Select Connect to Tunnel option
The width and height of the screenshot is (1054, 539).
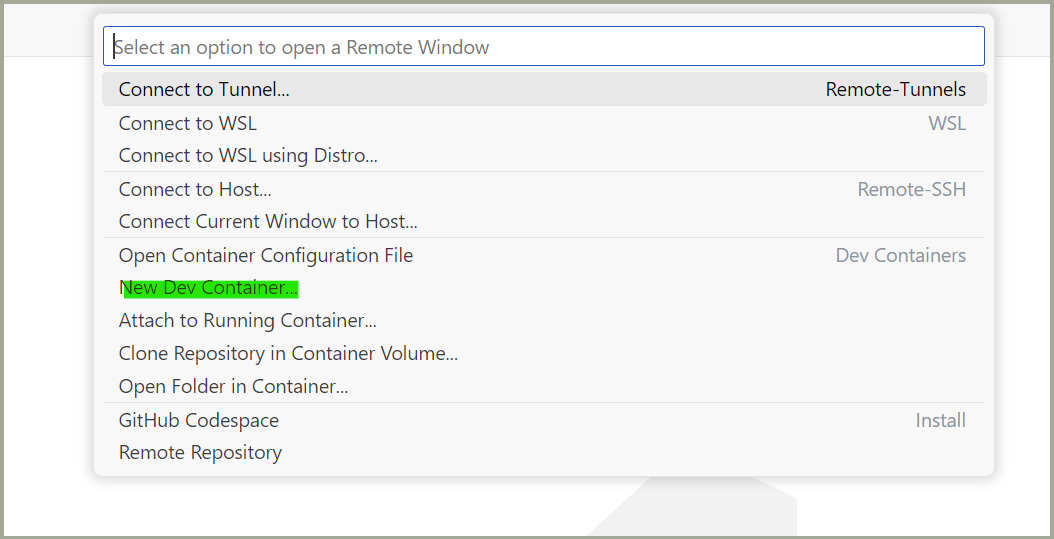point(544,89)
